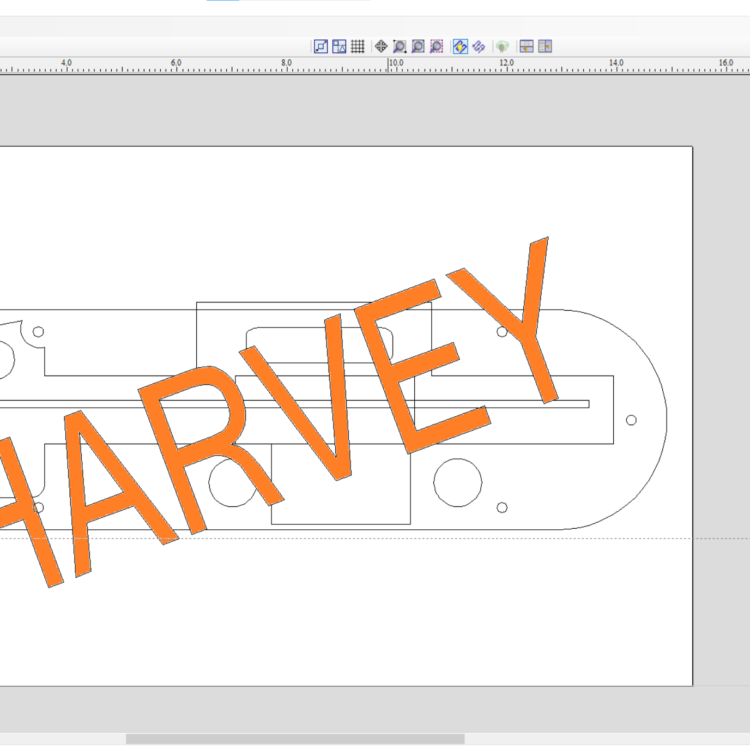
Task: Tile windows horizontally using the toolbar icon
Action: tap(527, 46)
